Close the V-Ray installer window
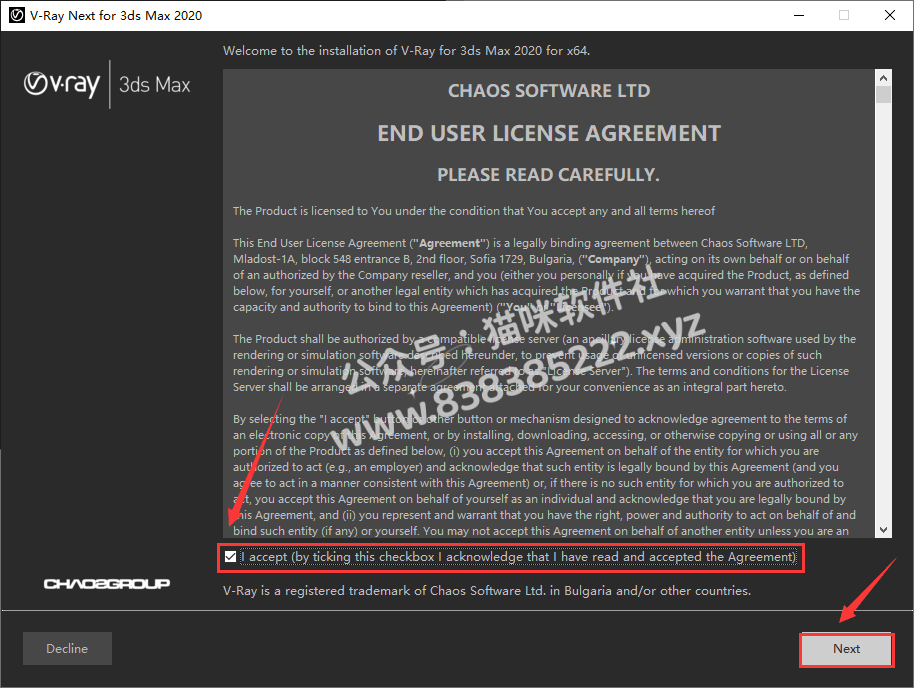Image resolution: width=915 pixels, height=688 pixels. point(890,15)
